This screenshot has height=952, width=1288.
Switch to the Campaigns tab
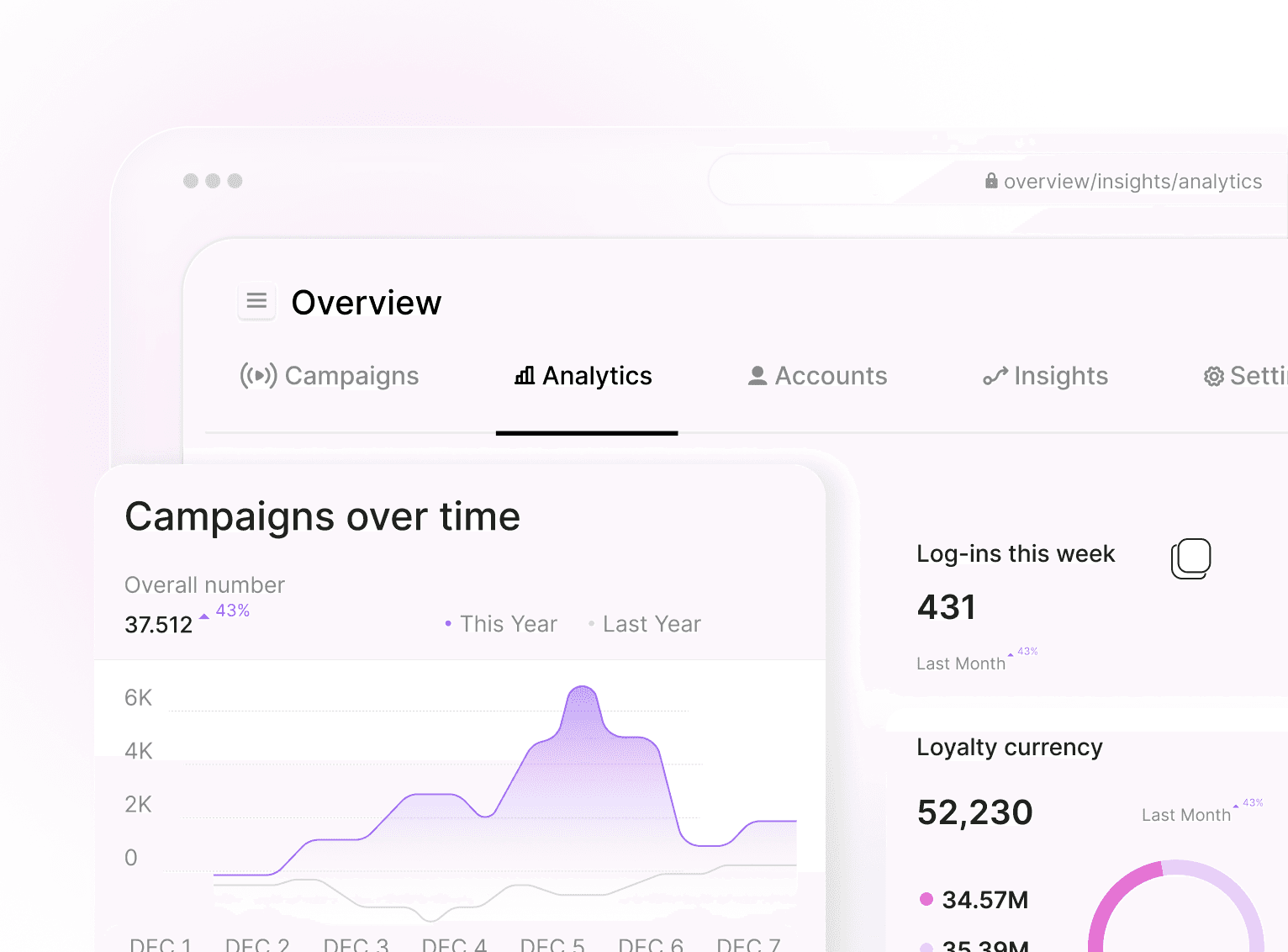pyautogui.click(x=330, y=376)
